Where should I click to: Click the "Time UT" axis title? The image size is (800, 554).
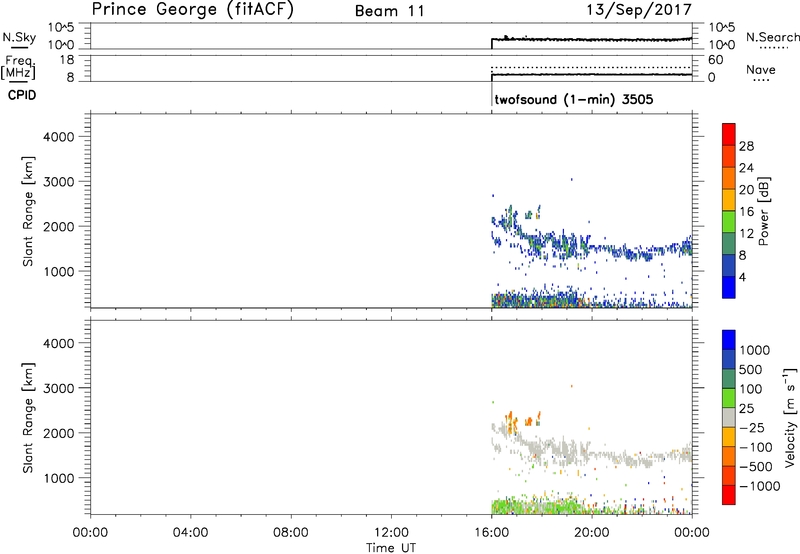pyautogui.click(x=391, y=548)
